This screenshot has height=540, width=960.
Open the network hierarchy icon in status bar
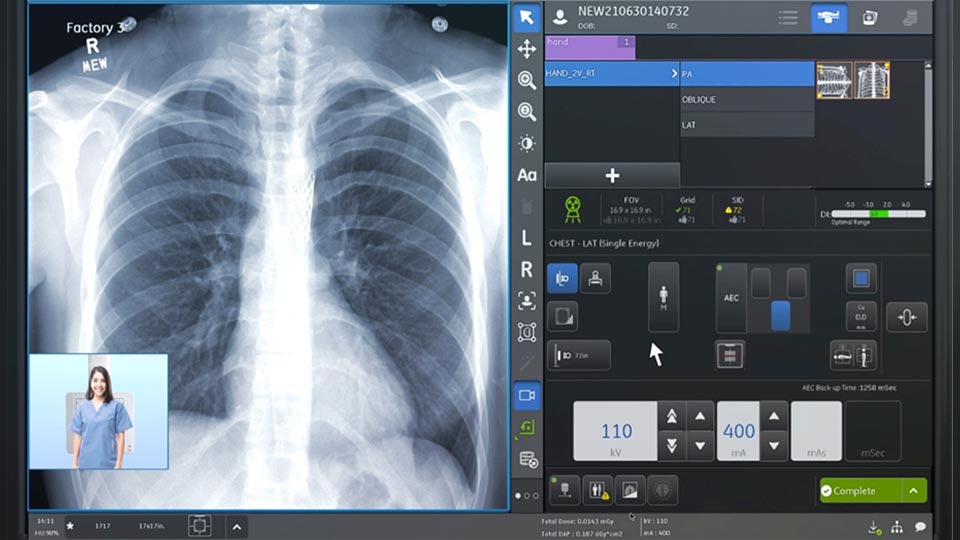pyautogui.click(x=897, y=526)
